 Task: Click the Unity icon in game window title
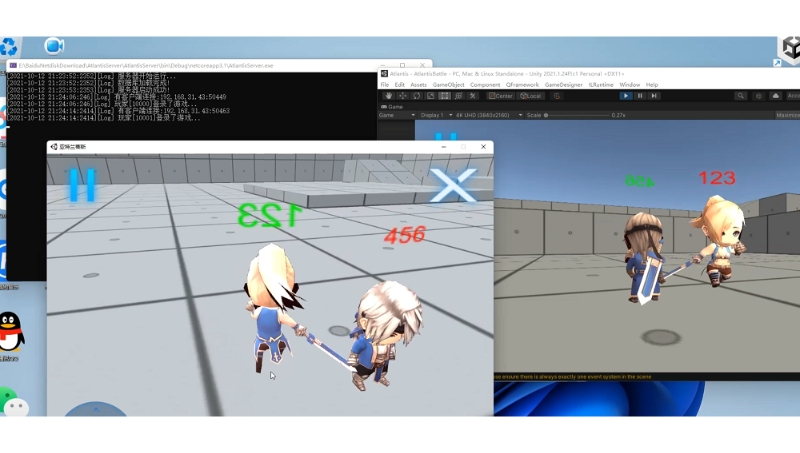[x=54, y=147]
